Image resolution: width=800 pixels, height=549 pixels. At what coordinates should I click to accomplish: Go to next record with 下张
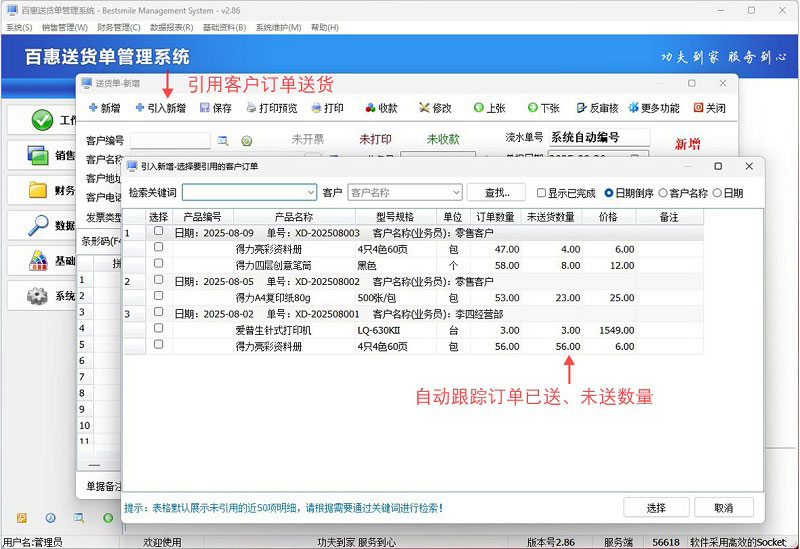[543, 108]
